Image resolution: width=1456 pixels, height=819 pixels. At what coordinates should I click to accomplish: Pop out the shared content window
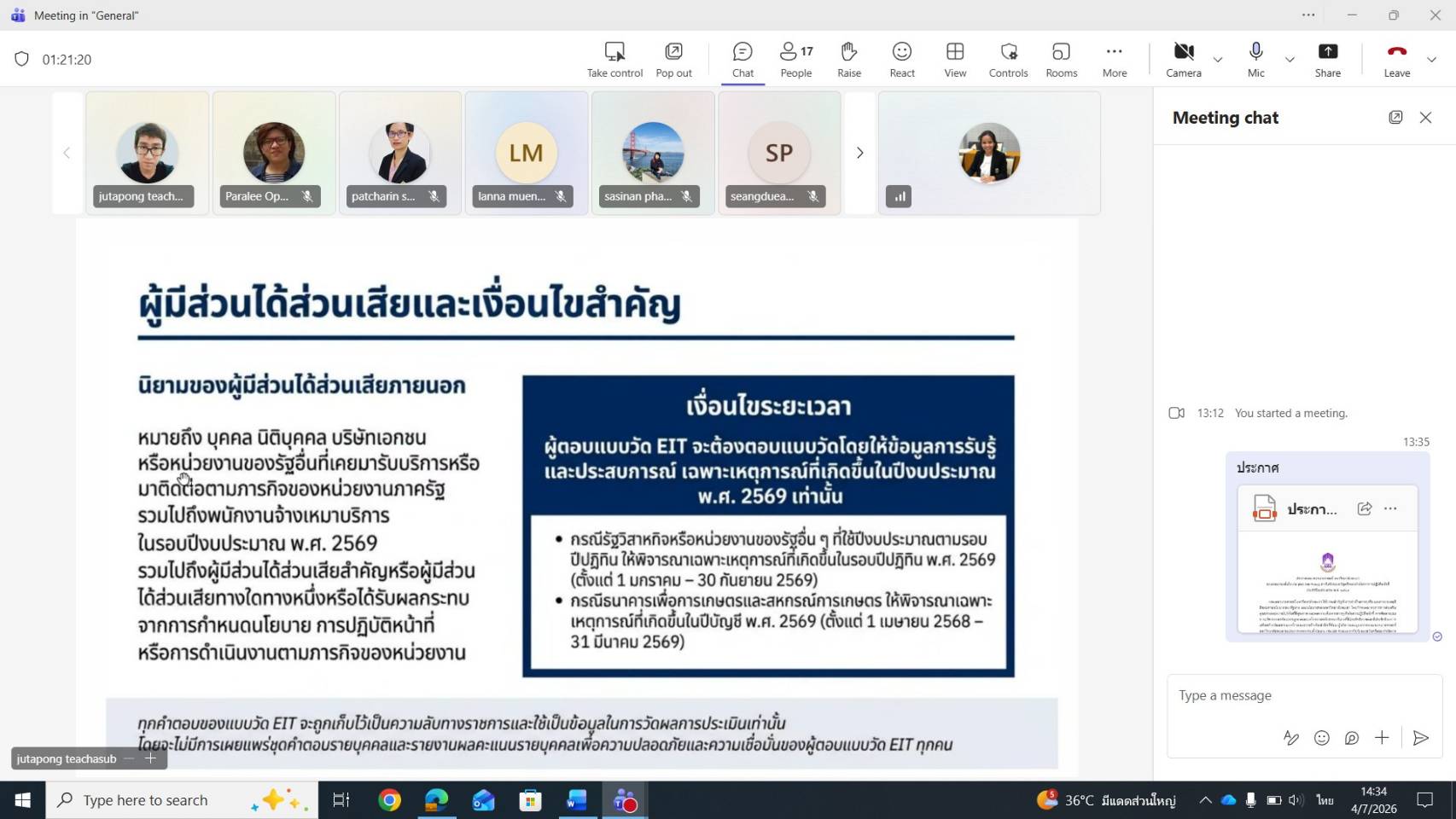click(673, 60)
